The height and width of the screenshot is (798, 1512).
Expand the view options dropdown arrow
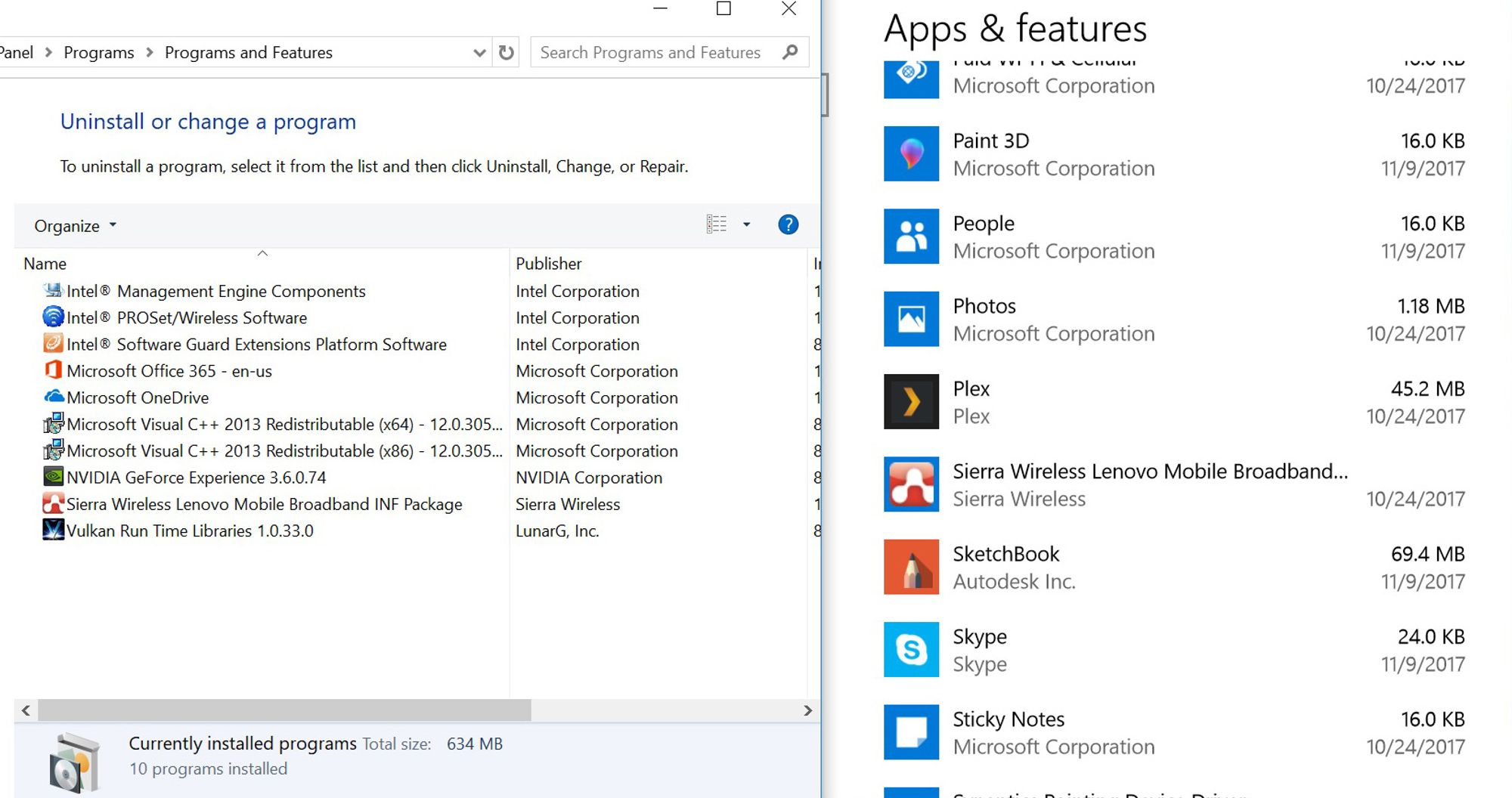[746, 224]
